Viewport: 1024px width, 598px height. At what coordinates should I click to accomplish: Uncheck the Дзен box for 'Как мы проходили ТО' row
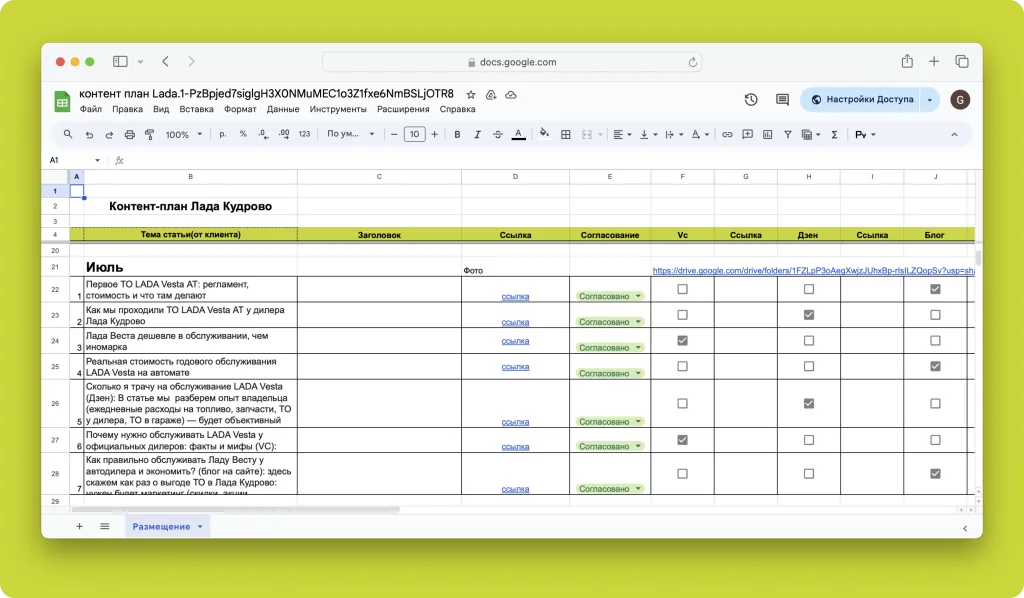click(808, 315)
